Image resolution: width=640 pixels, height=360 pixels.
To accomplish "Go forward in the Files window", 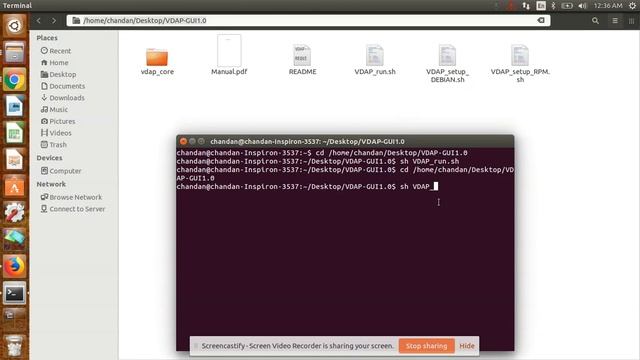I will [53, 20].
